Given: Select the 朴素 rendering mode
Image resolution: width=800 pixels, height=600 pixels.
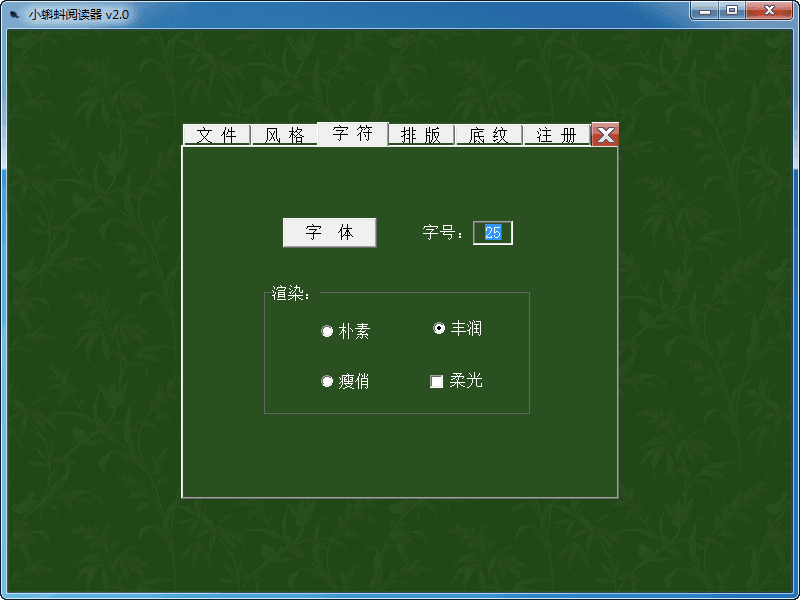Looking at the screenshot, I should point(327,329).
